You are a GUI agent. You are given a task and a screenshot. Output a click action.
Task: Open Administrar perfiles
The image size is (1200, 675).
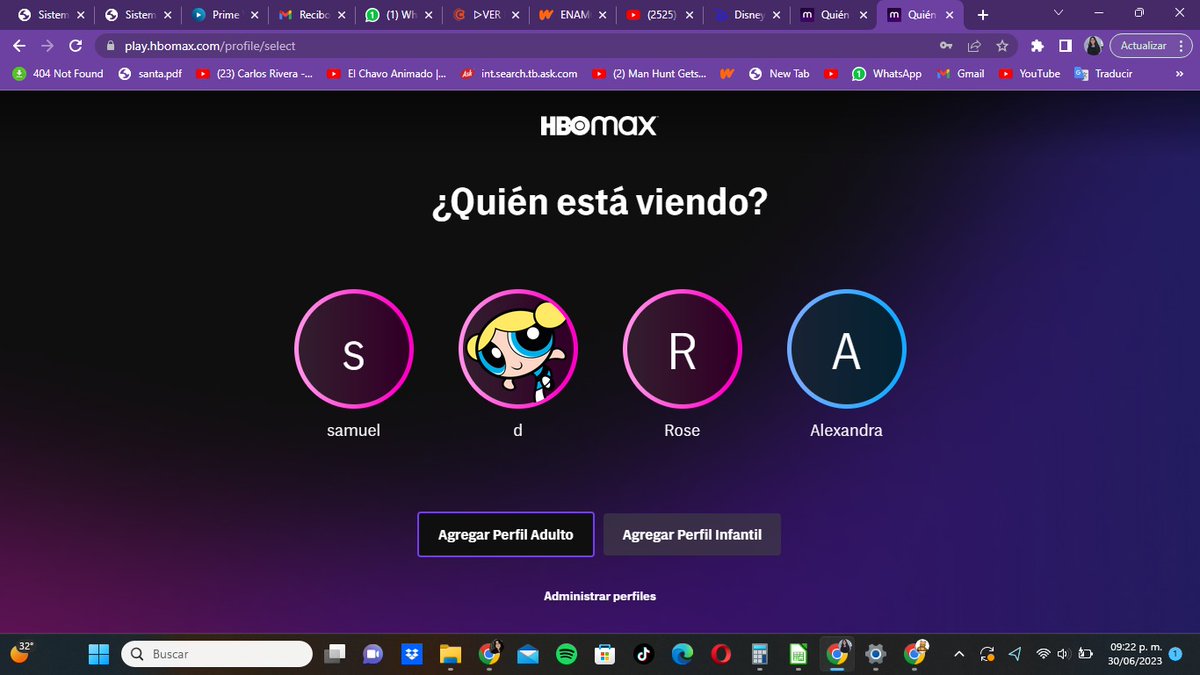pos(599,595)
